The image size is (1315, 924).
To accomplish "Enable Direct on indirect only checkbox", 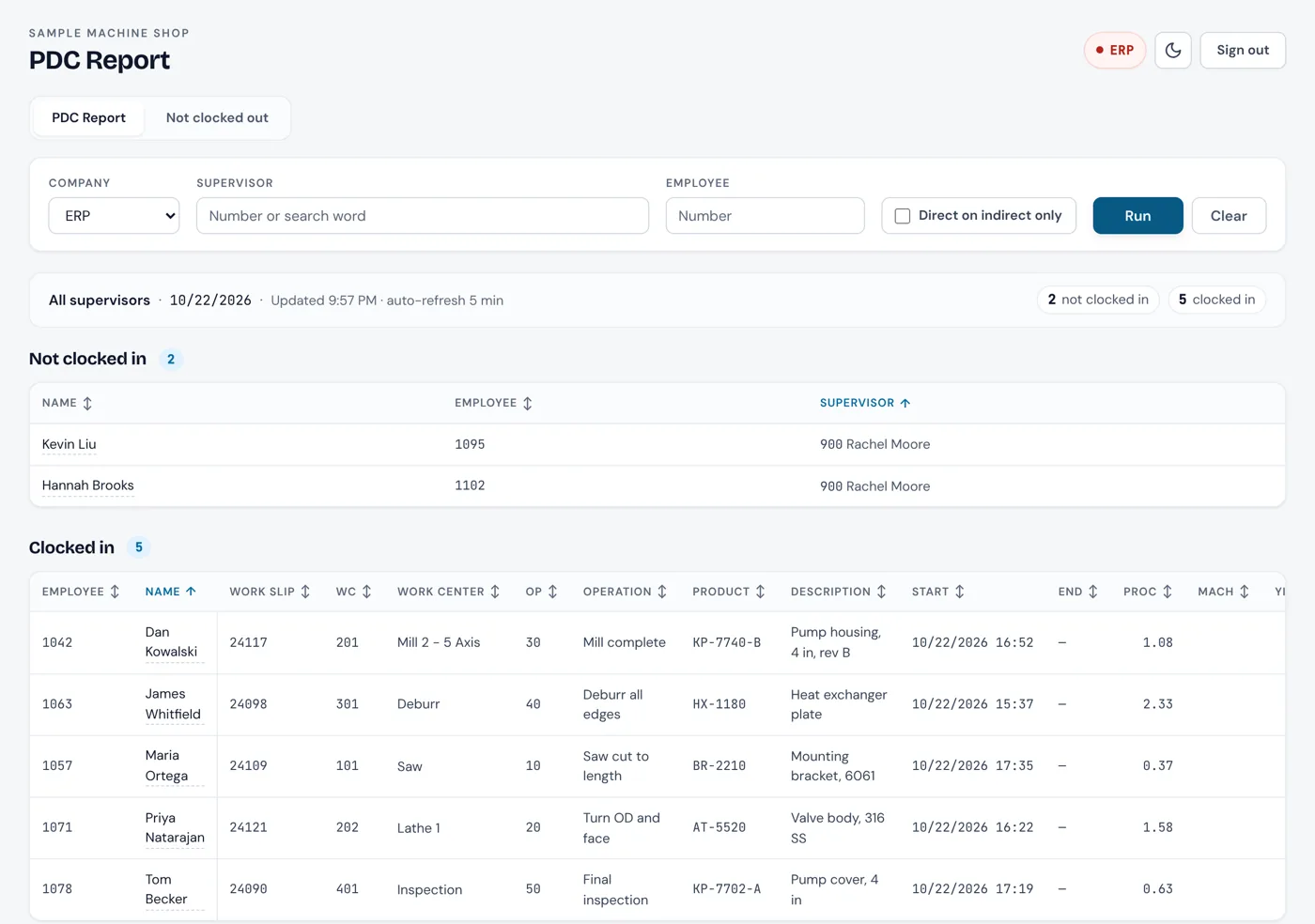I will click(903, 216).
